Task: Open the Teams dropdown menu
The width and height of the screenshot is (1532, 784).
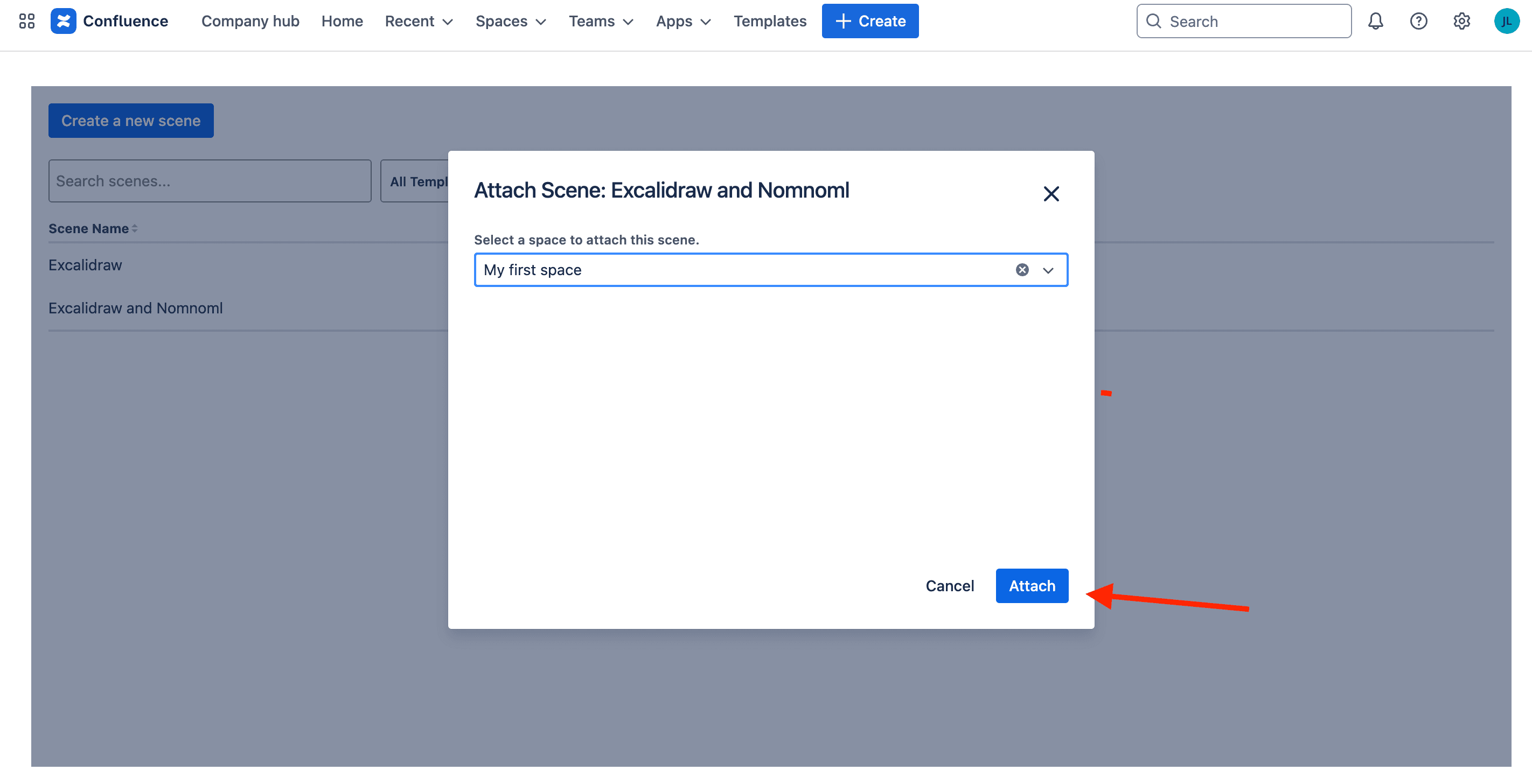Action: (x=601, y=22)
